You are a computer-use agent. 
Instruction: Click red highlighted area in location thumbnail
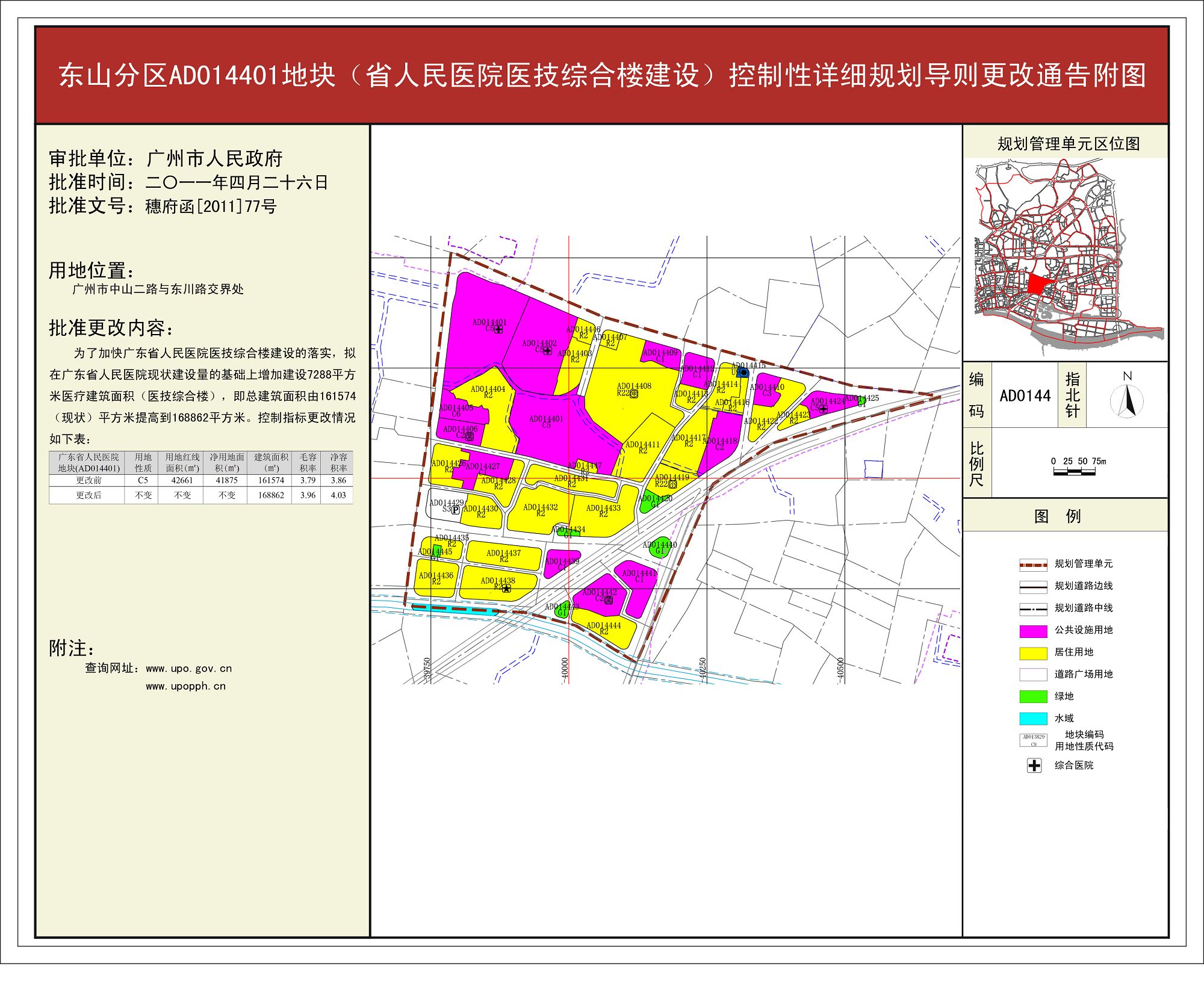[1037, 284]
